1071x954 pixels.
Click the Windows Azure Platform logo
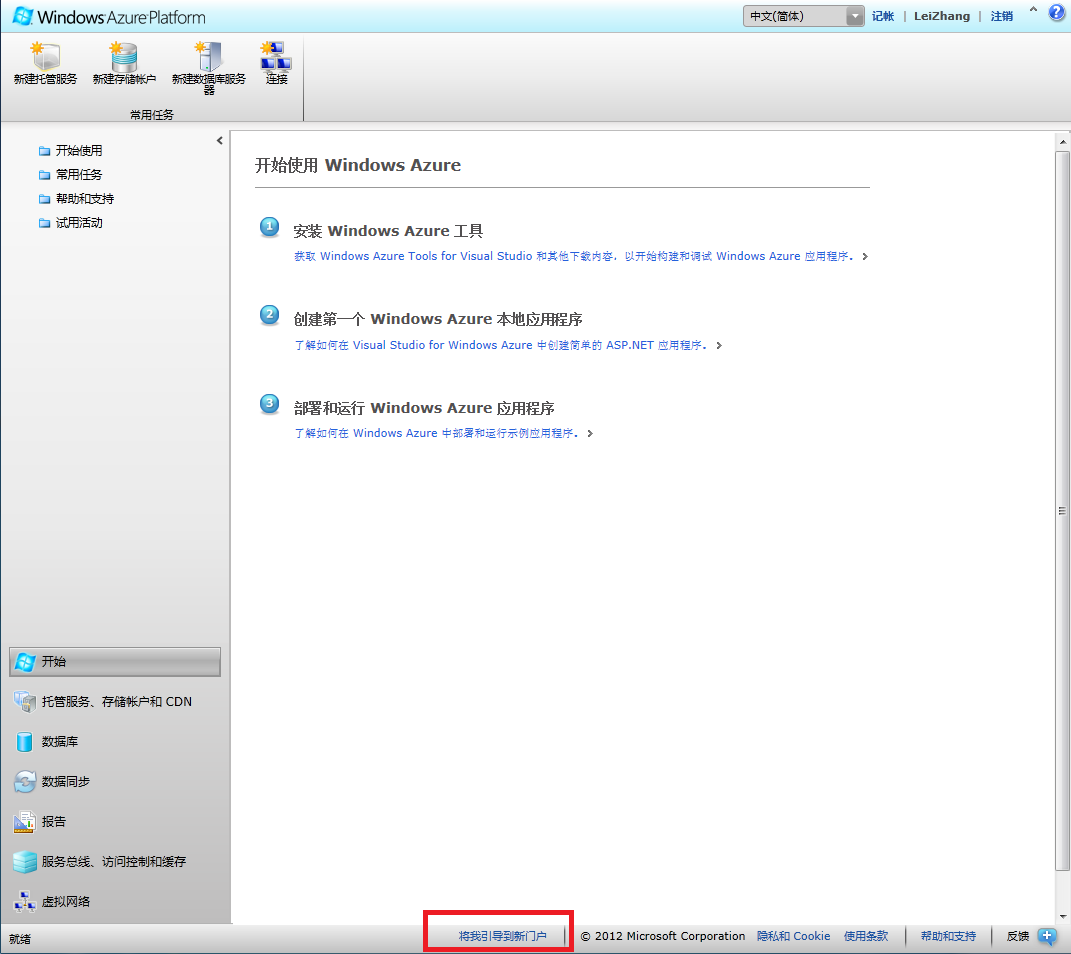tap(109, 16)
